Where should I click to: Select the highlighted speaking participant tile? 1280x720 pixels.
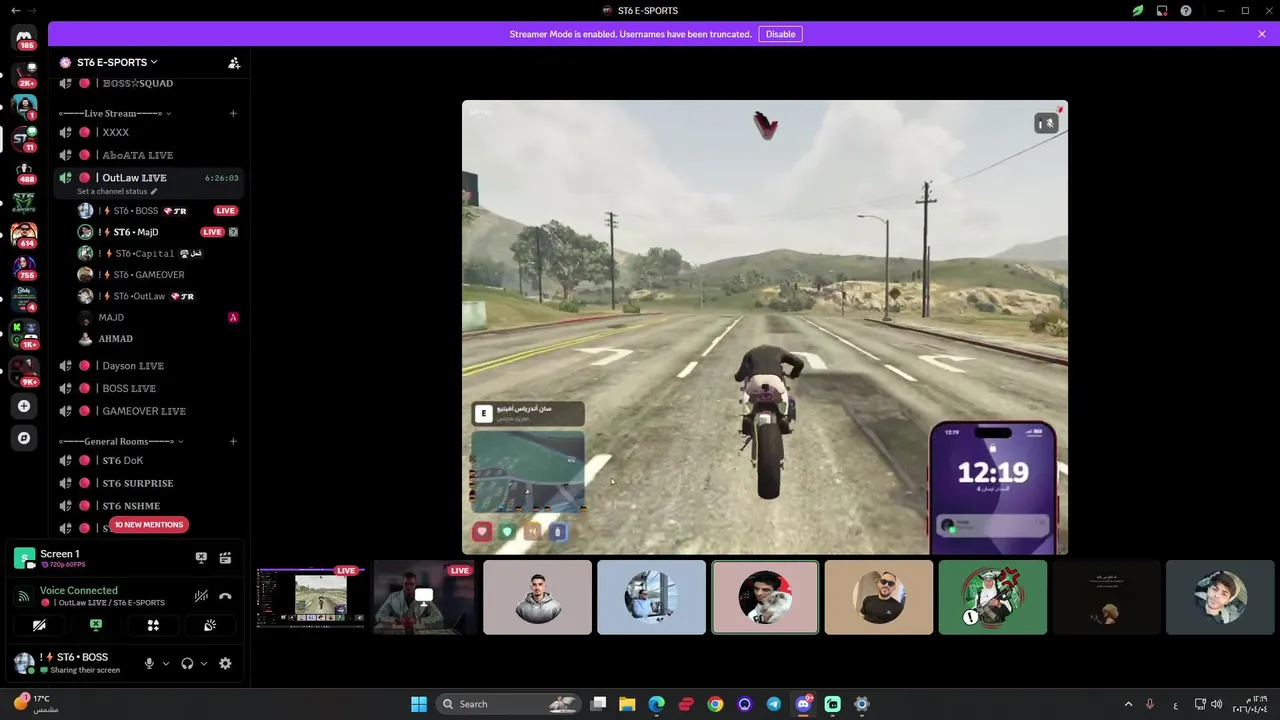(765, 597)
